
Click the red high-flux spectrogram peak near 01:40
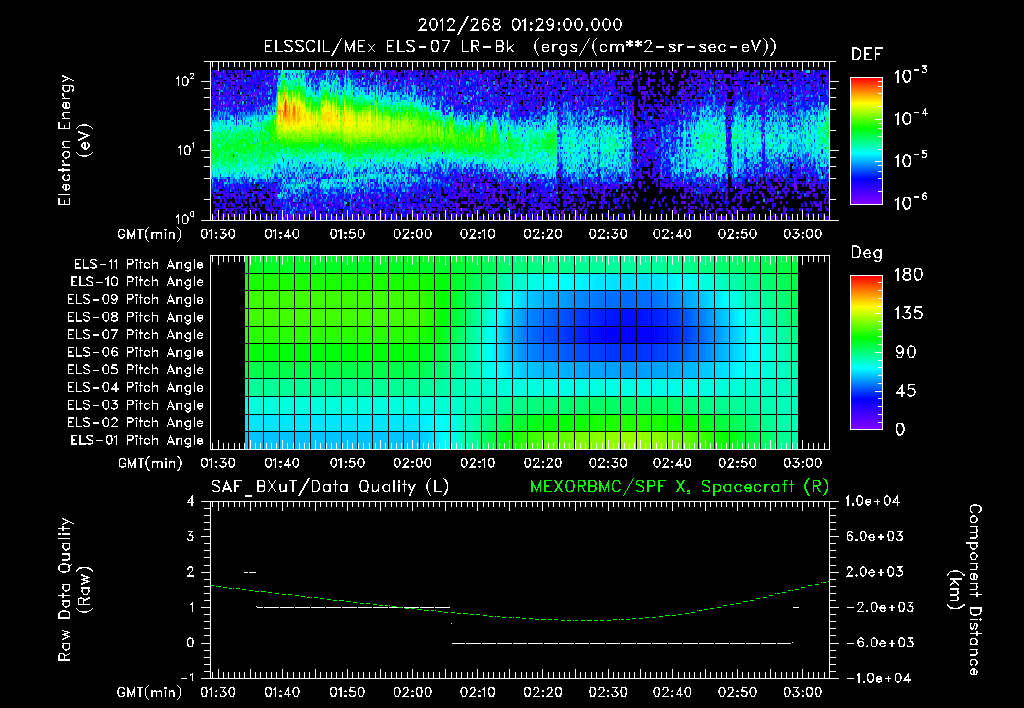287,108
